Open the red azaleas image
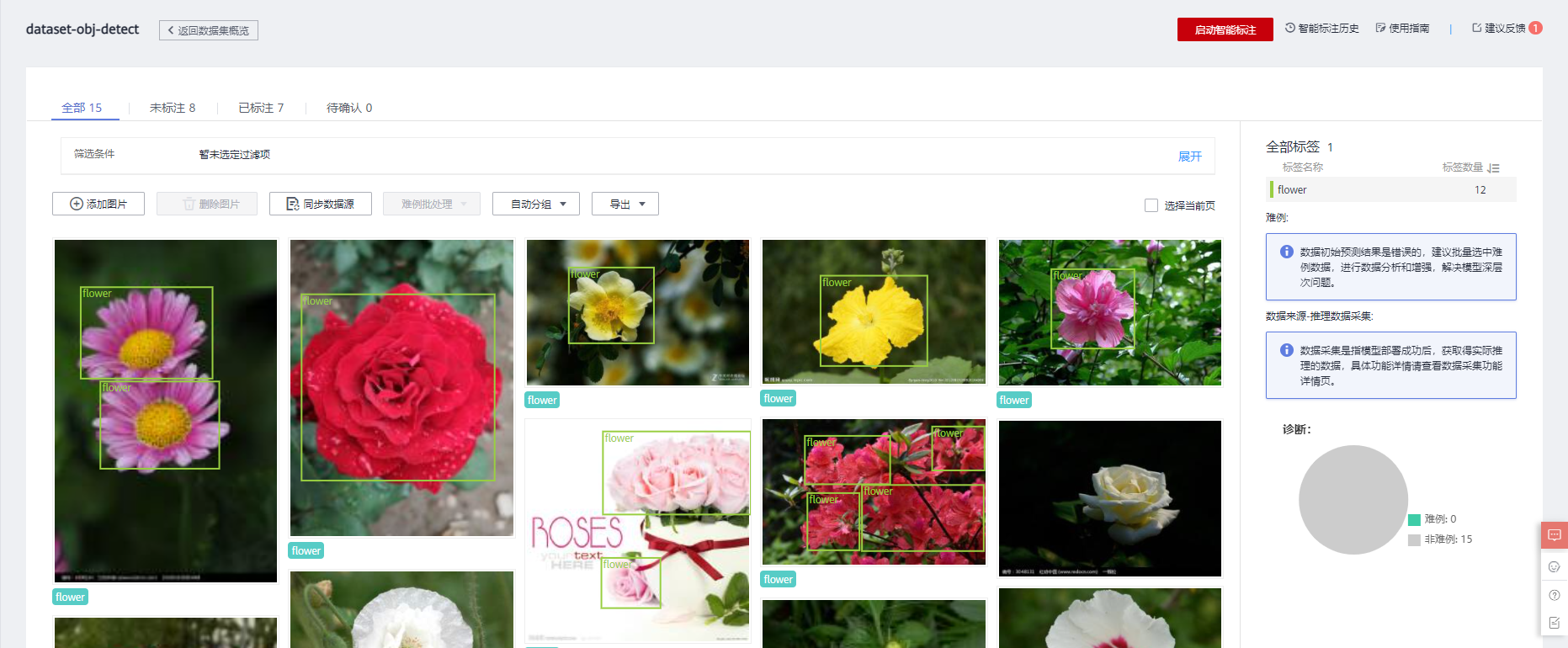Screen dimensions: 1568x648 point(874,492)
